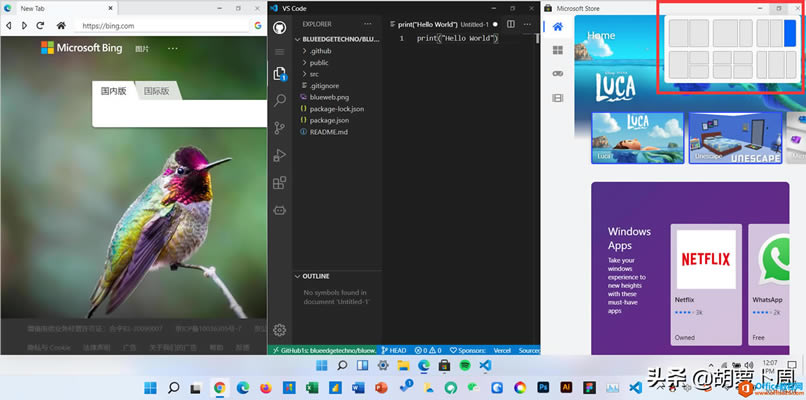Open Gaming section in Microsoft Store sidebar
The width and height of the screenshot is (806, 400).
click(558, 74)
